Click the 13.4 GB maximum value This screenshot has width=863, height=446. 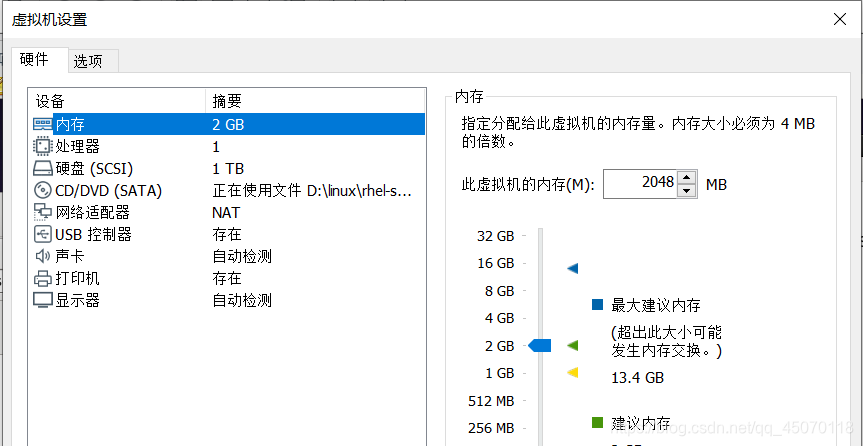click(637, 378)
